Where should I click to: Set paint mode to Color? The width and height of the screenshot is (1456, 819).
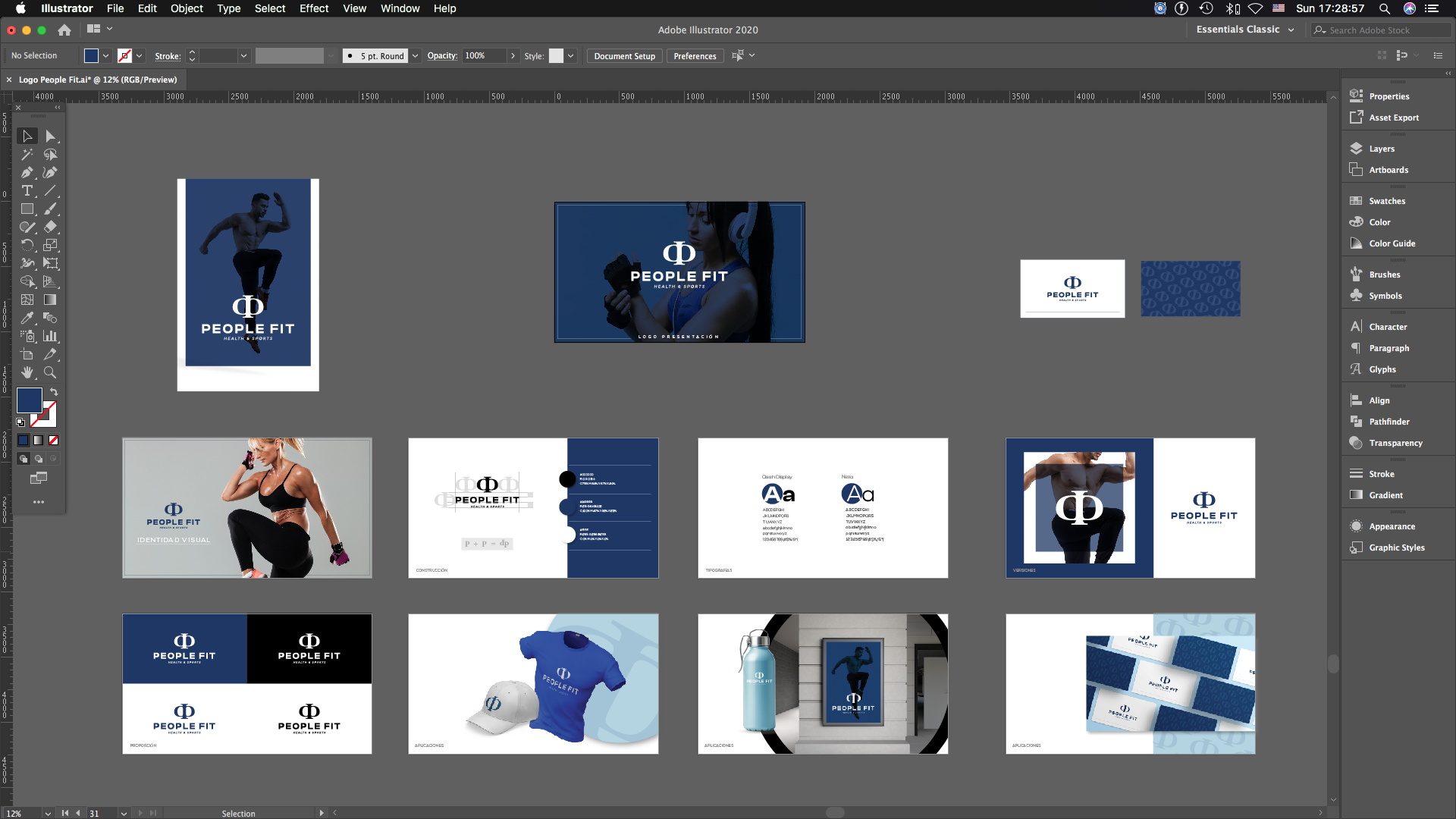coord(23,441)
